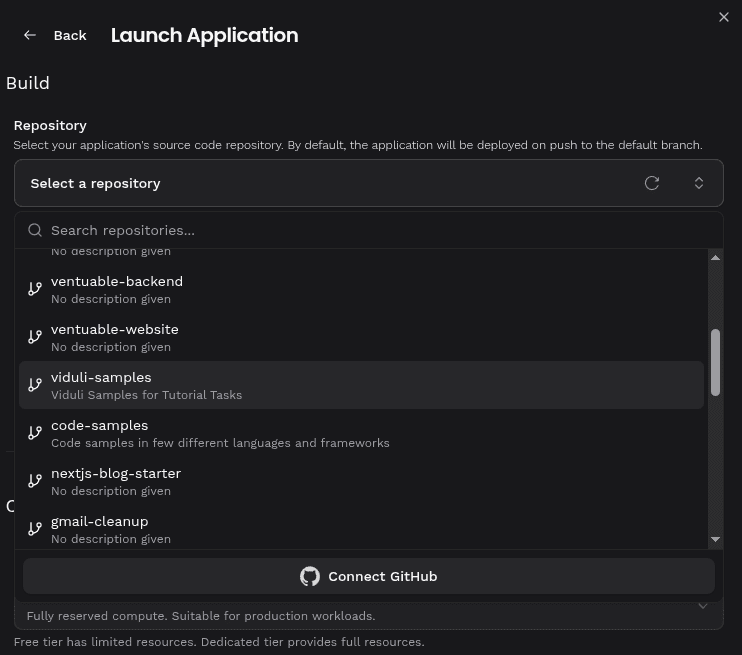Pick the code-samples repository
This screenshot has height=655, width=742.
[362, 434]
